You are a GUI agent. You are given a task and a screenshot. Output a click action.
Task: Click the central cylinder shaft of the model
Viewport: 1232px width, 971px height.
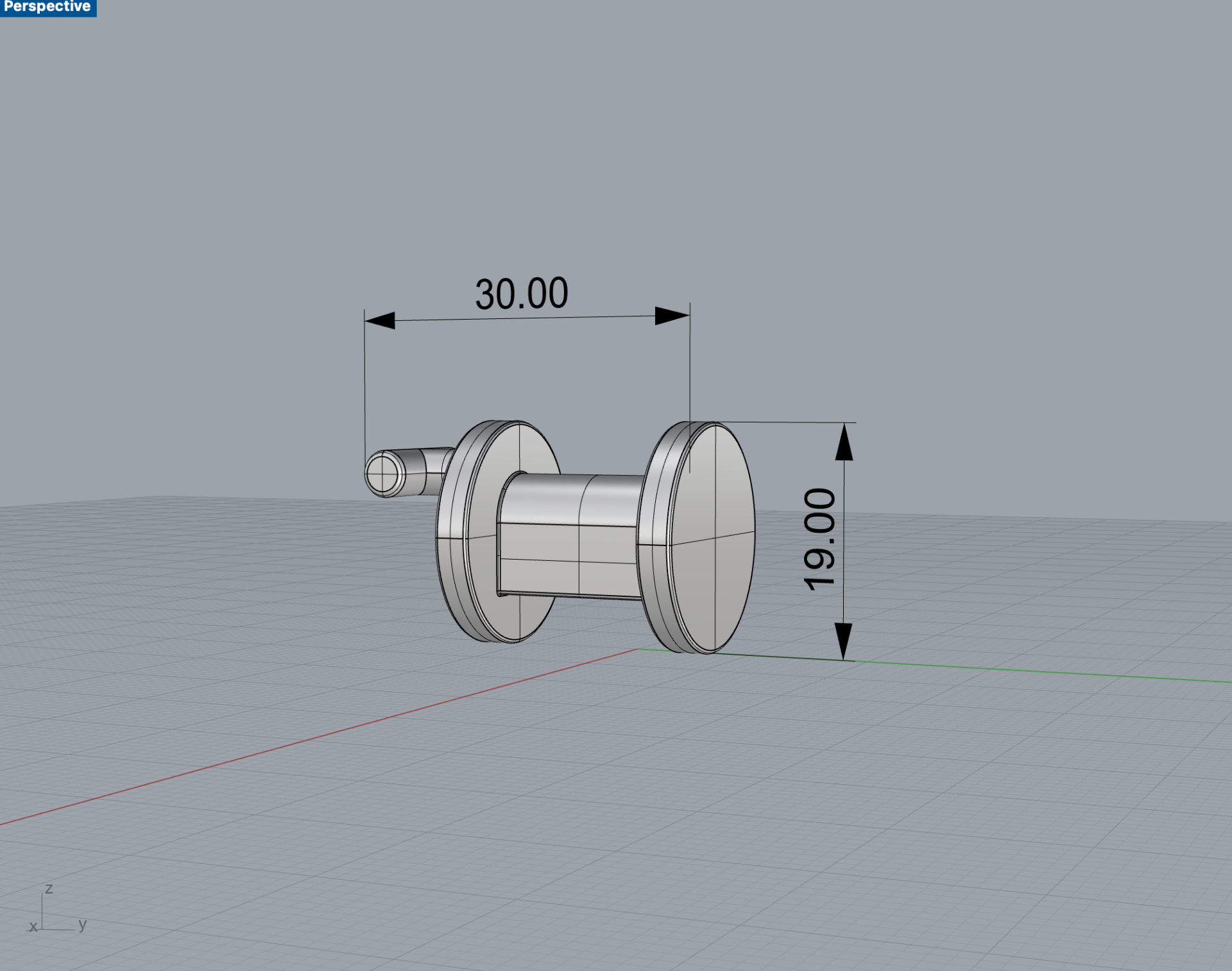(570, 536)
